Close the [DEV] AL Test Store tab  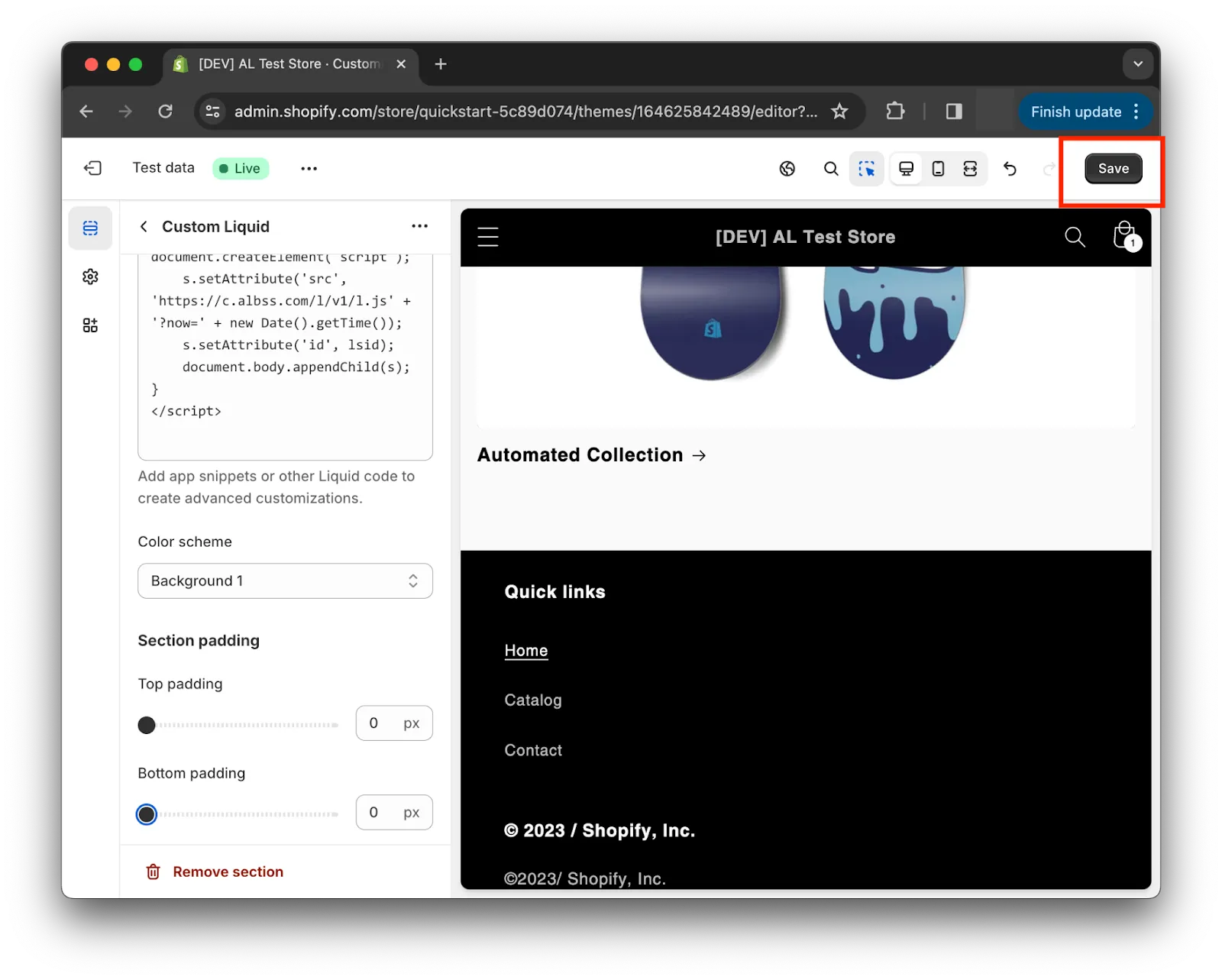pos(401,64)
